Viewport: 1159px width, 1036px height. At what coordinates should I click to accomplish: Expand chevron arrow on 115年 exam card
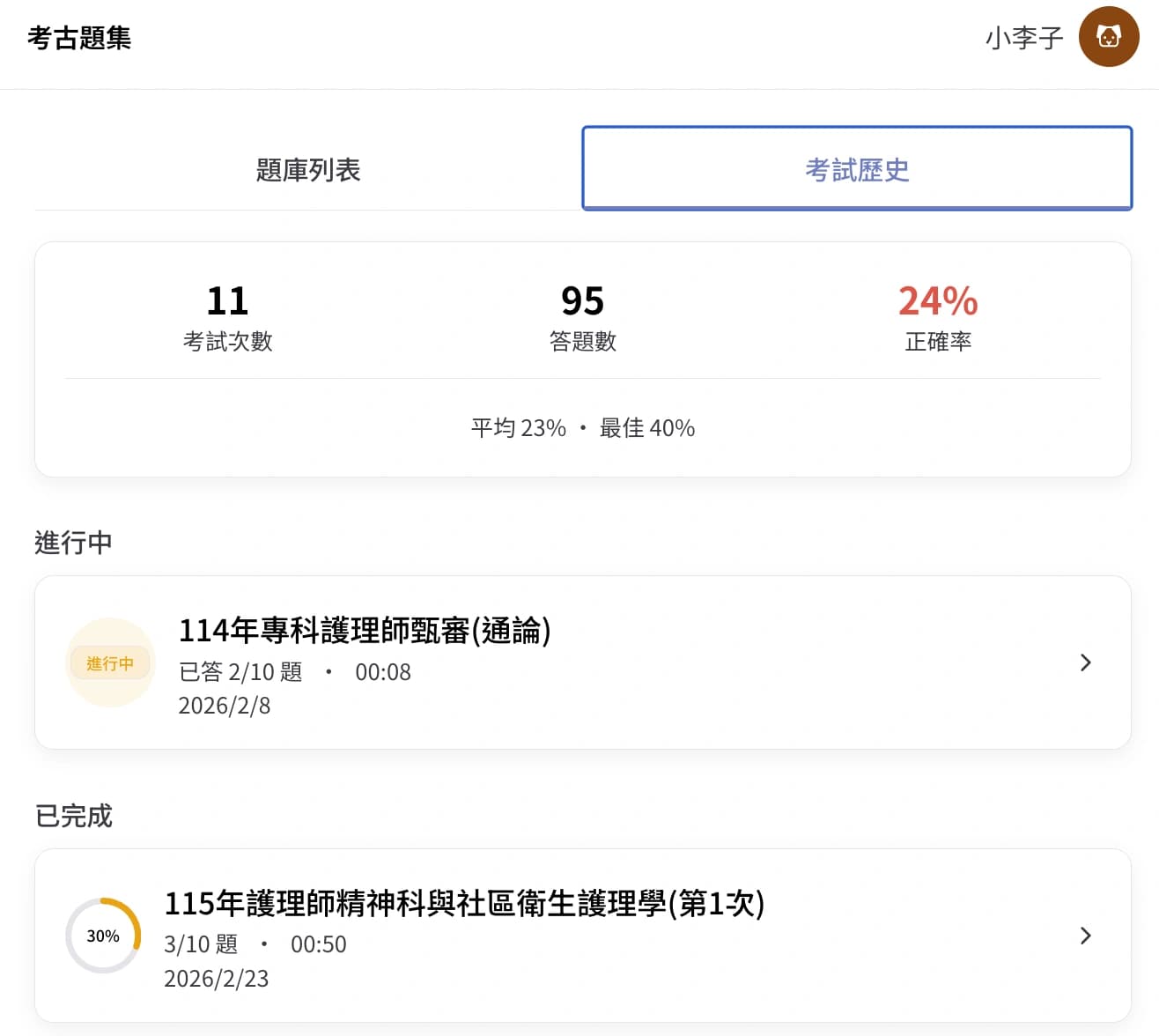pos(1085,936)
